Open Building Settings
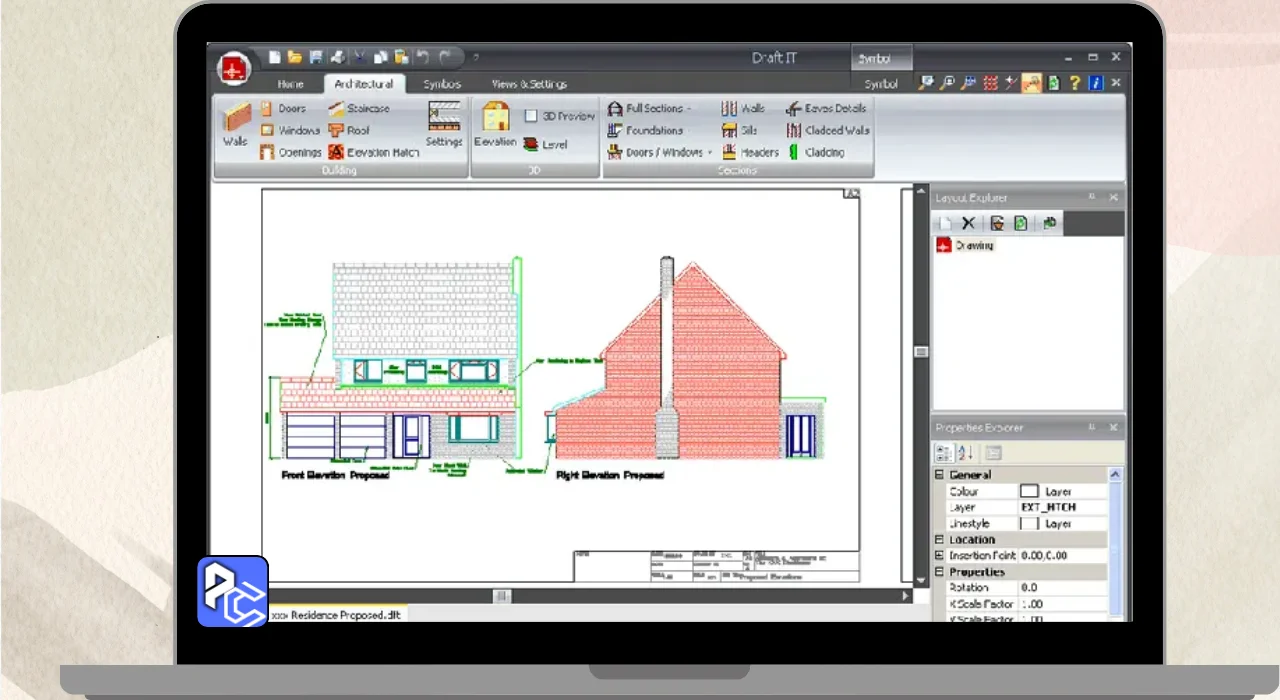This screenshot has height=700, width=1280. coord(444,125)
